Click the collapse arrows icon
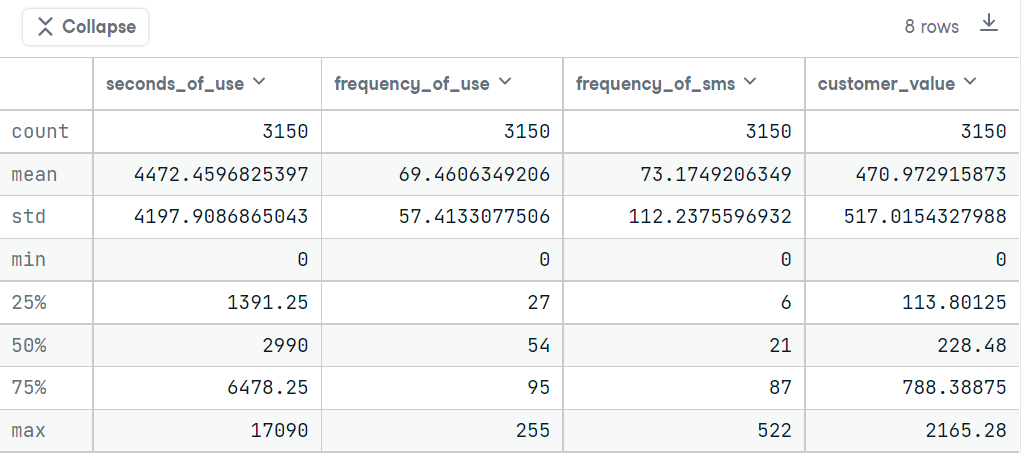 click(x=45, y=27)
